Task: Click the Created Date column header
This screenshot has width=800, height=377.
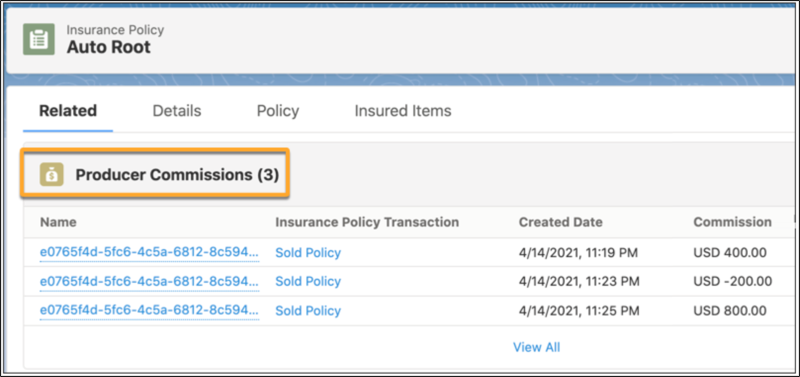Action: coord(560,222)
